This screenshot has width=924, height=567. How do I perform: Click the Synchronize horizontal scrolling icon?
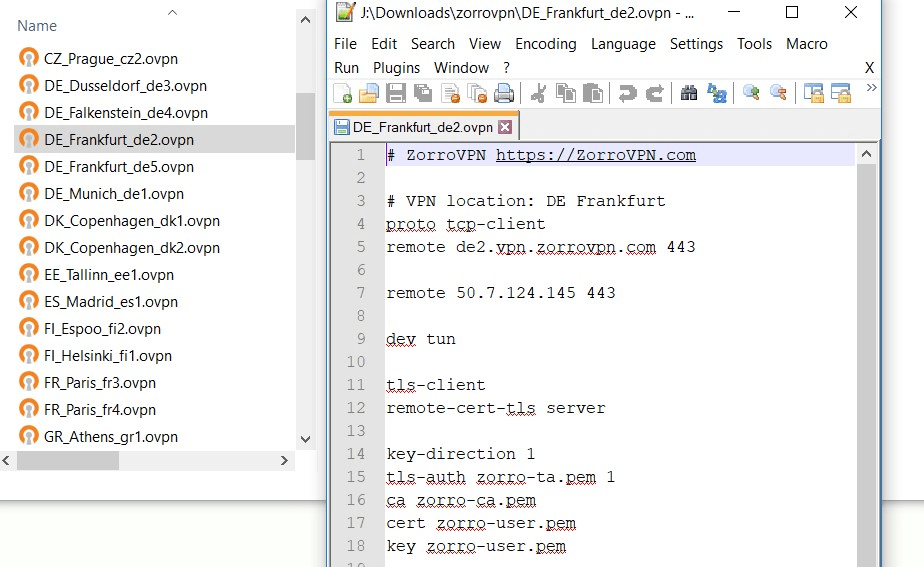[841, 93]
